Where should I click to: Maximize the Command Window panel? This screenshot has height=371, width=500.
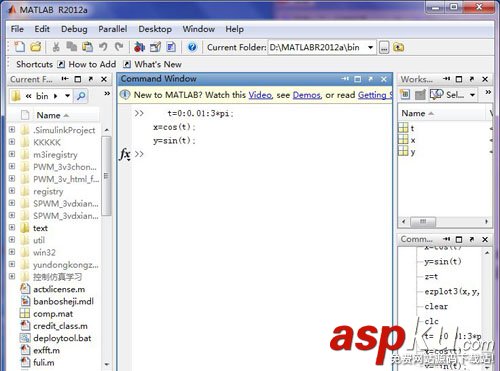358,79
